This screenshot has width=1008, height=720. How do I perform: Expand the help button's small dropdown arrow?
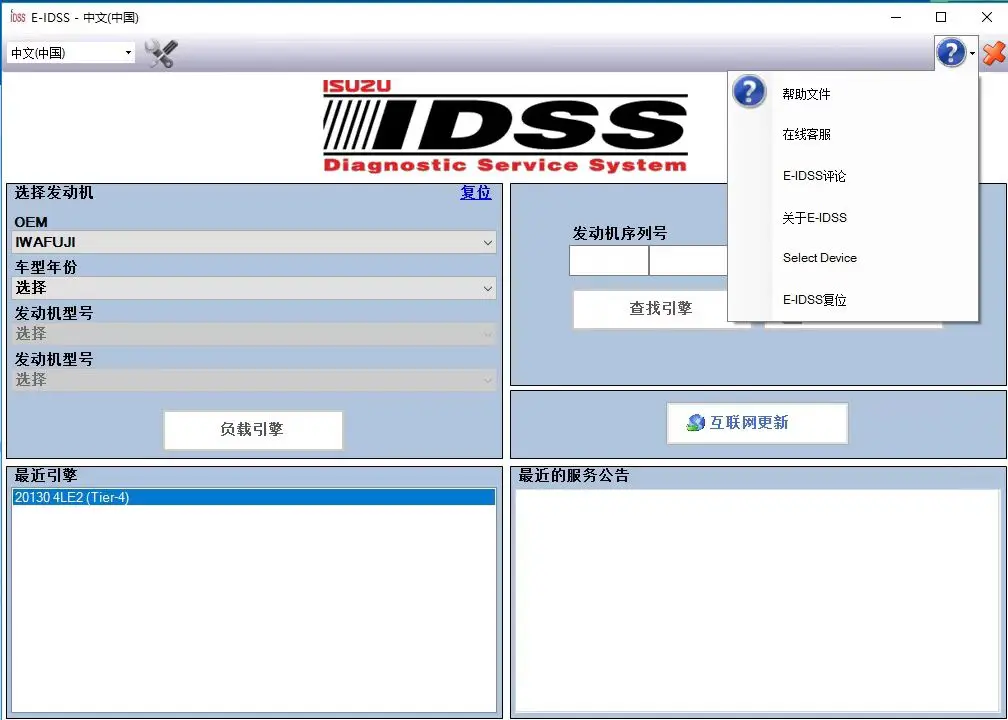point(973,53)
